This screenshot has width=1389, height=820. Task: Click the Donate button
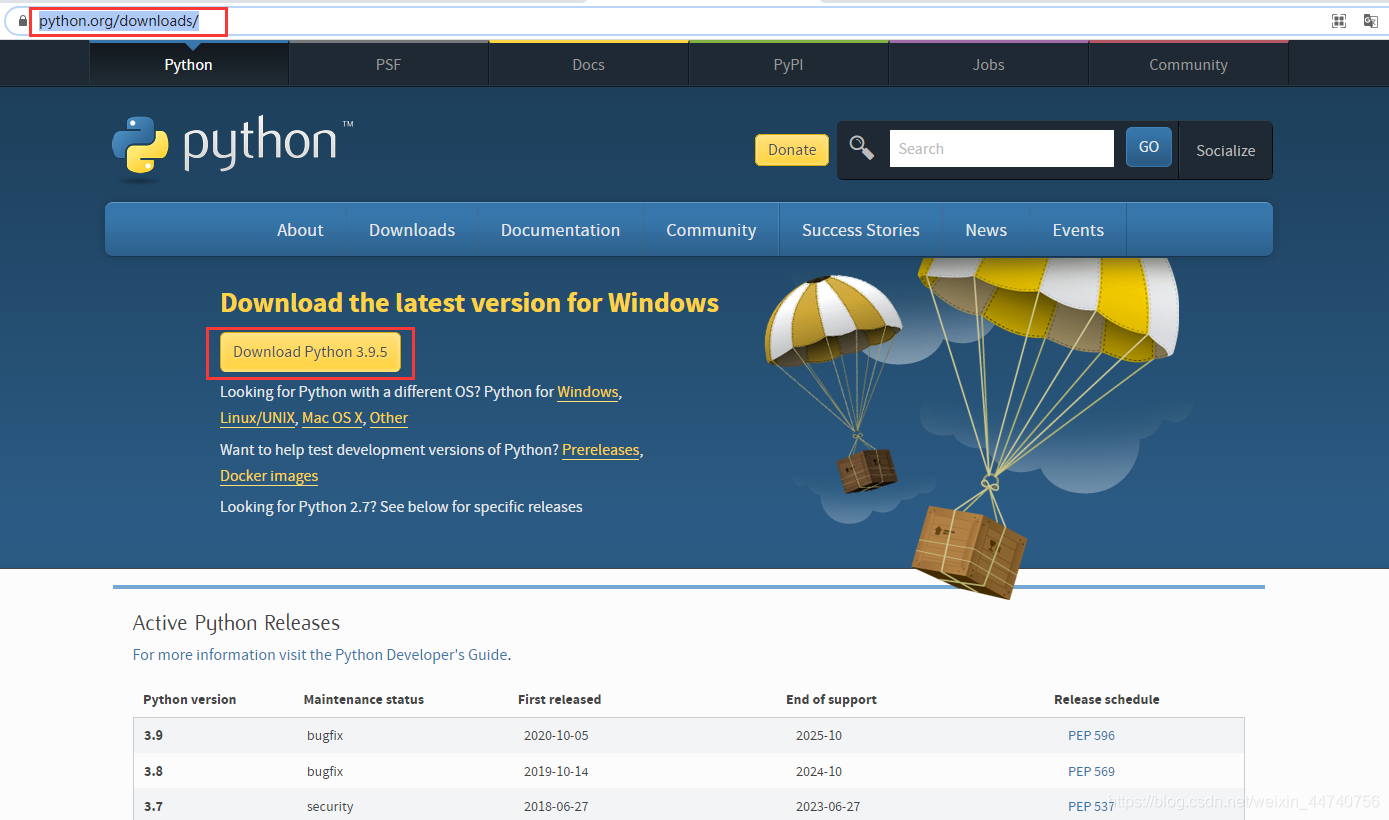click(792, 149)
